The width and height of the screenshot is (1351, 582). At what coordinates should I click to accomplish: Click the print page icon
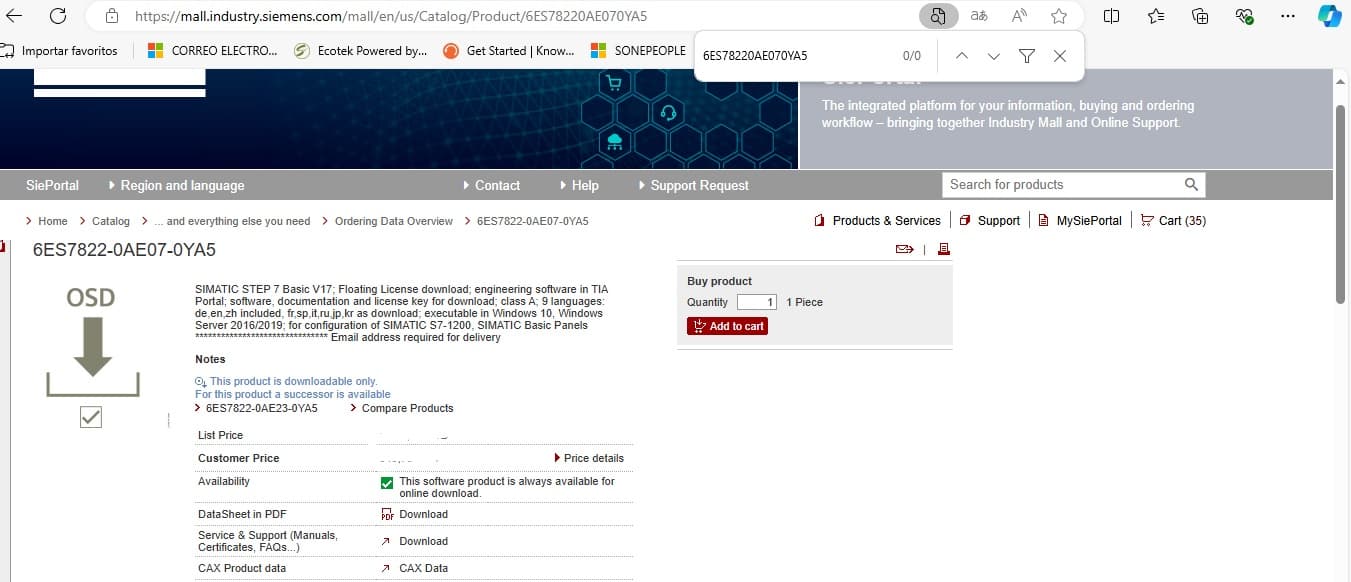coord(941,248)
